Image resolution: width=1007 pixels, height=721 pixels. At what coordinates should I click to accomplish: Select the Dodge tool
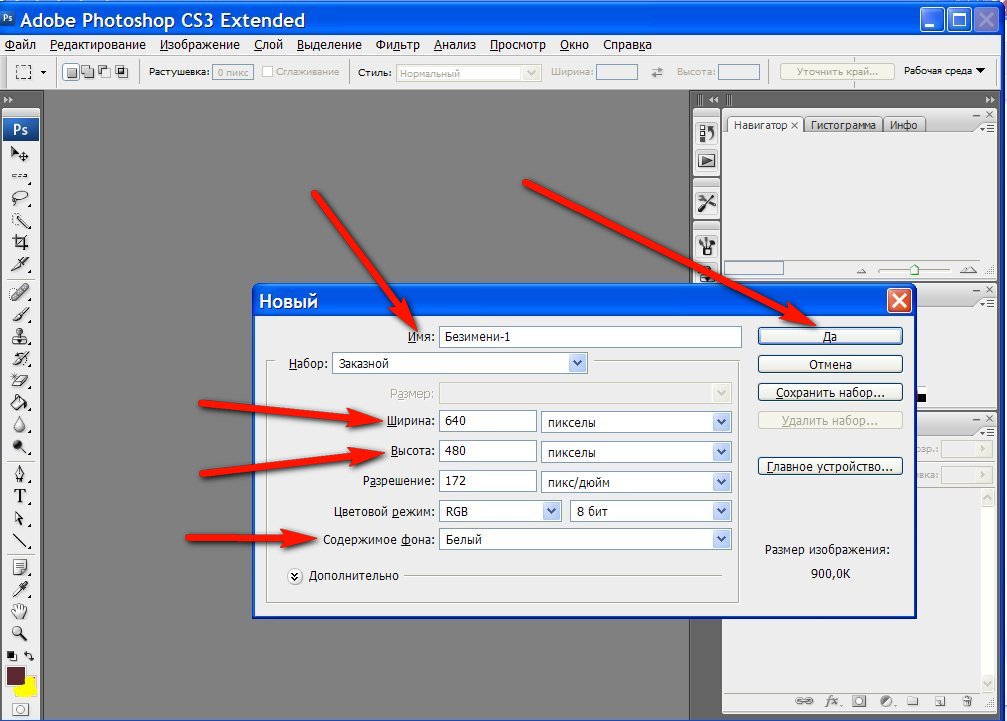pyautogui.click(x=20, y=447)
